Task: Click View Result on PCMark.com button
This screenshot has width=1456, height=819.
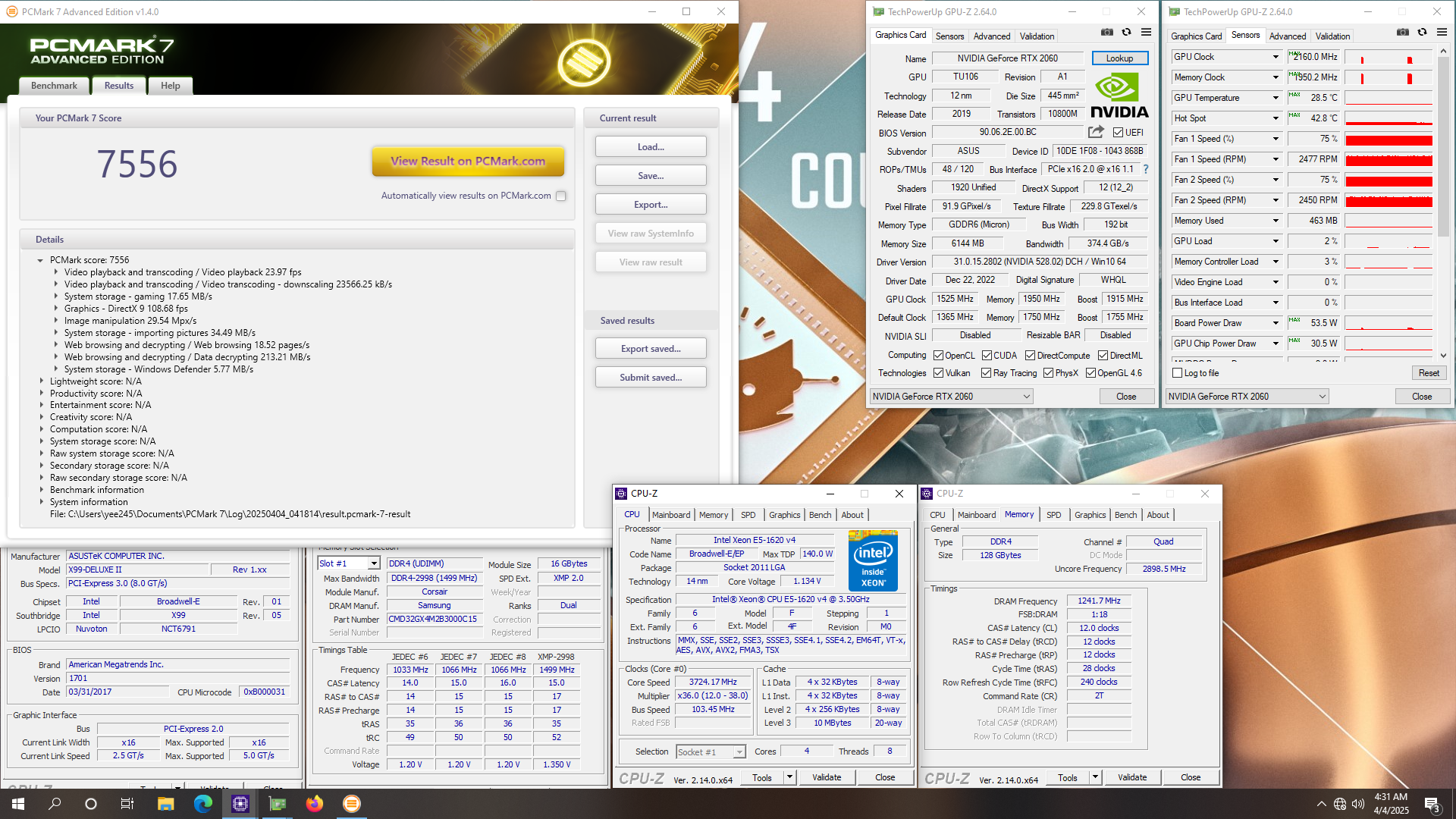Action: click(468, 161)
